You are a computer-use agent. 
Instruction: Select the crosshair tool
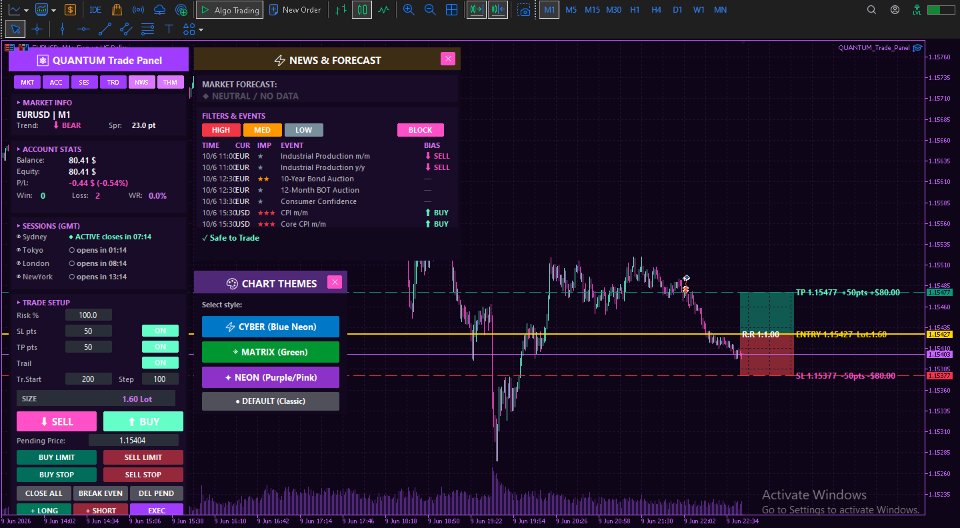[37, 29]
